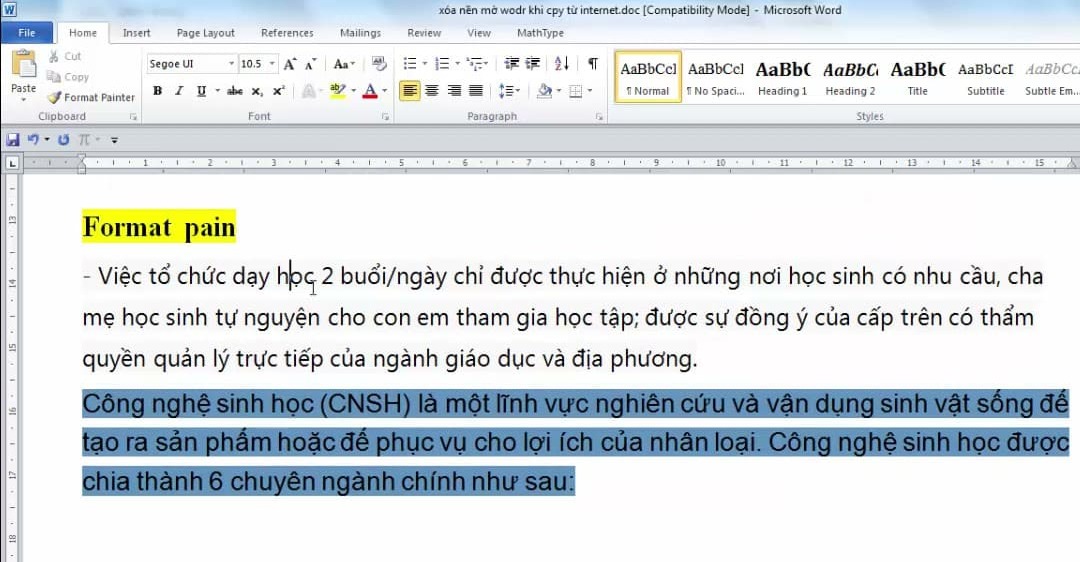The height and width of the screenshot is (562, 1080).
Task: Click the tab selector at ruler corner
Action: click(12, 163)
